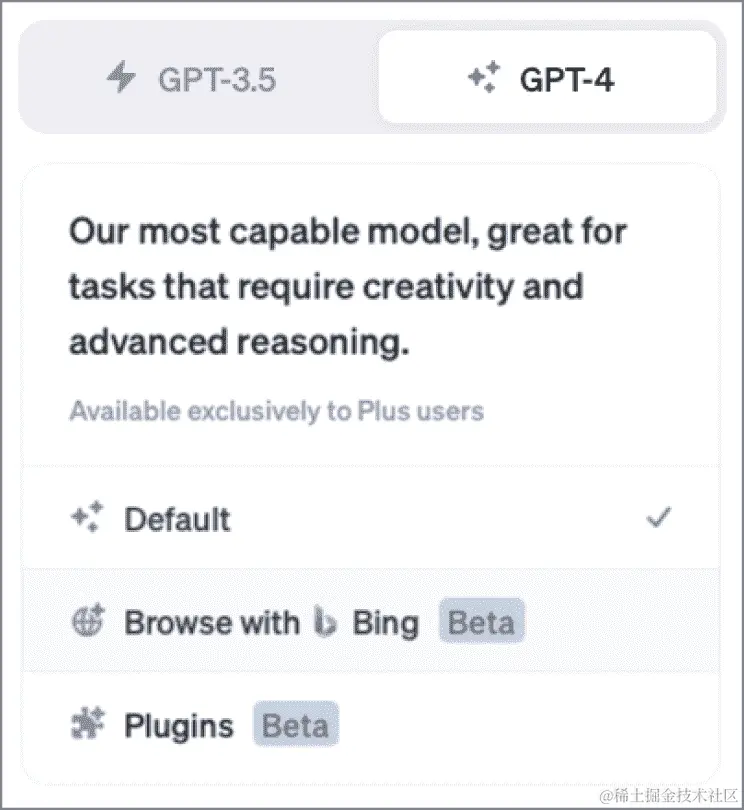Click the sparkles icon beside Default
744x810 pixels.
pyautogui.click(x=87, y=517)
